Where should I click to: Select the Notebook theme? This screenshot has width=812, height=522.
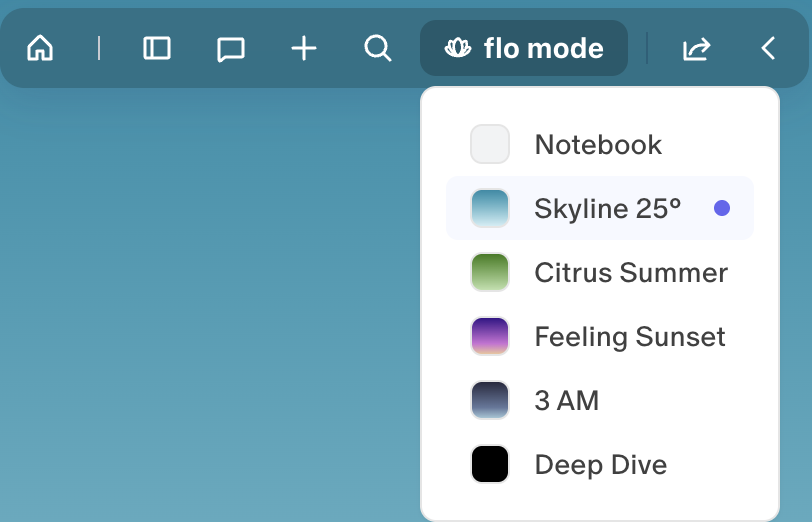[x=600, y=144]
